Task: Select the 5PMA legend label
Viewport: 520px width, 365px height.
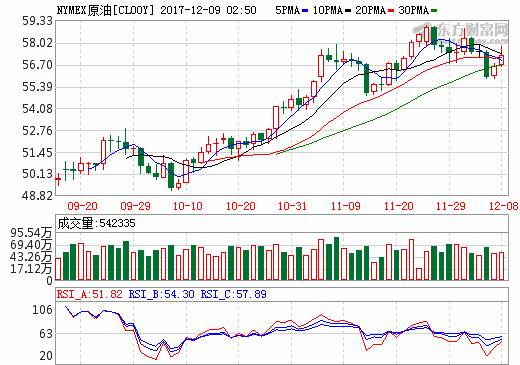Action: 287,10
